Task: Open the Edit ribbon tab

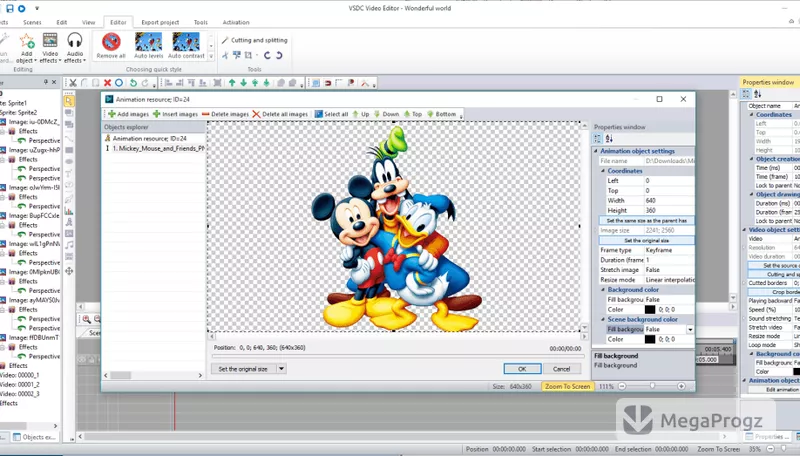Action: click(x=62, y=22)
